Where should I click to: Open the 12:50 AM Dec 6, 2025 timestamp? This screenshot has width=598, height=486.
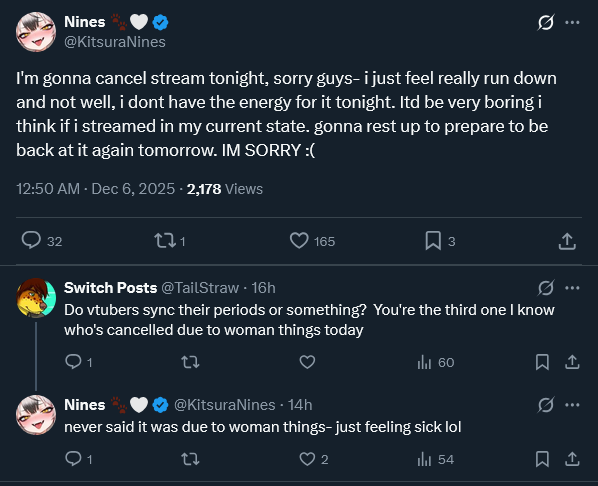[x=95, y=189]
